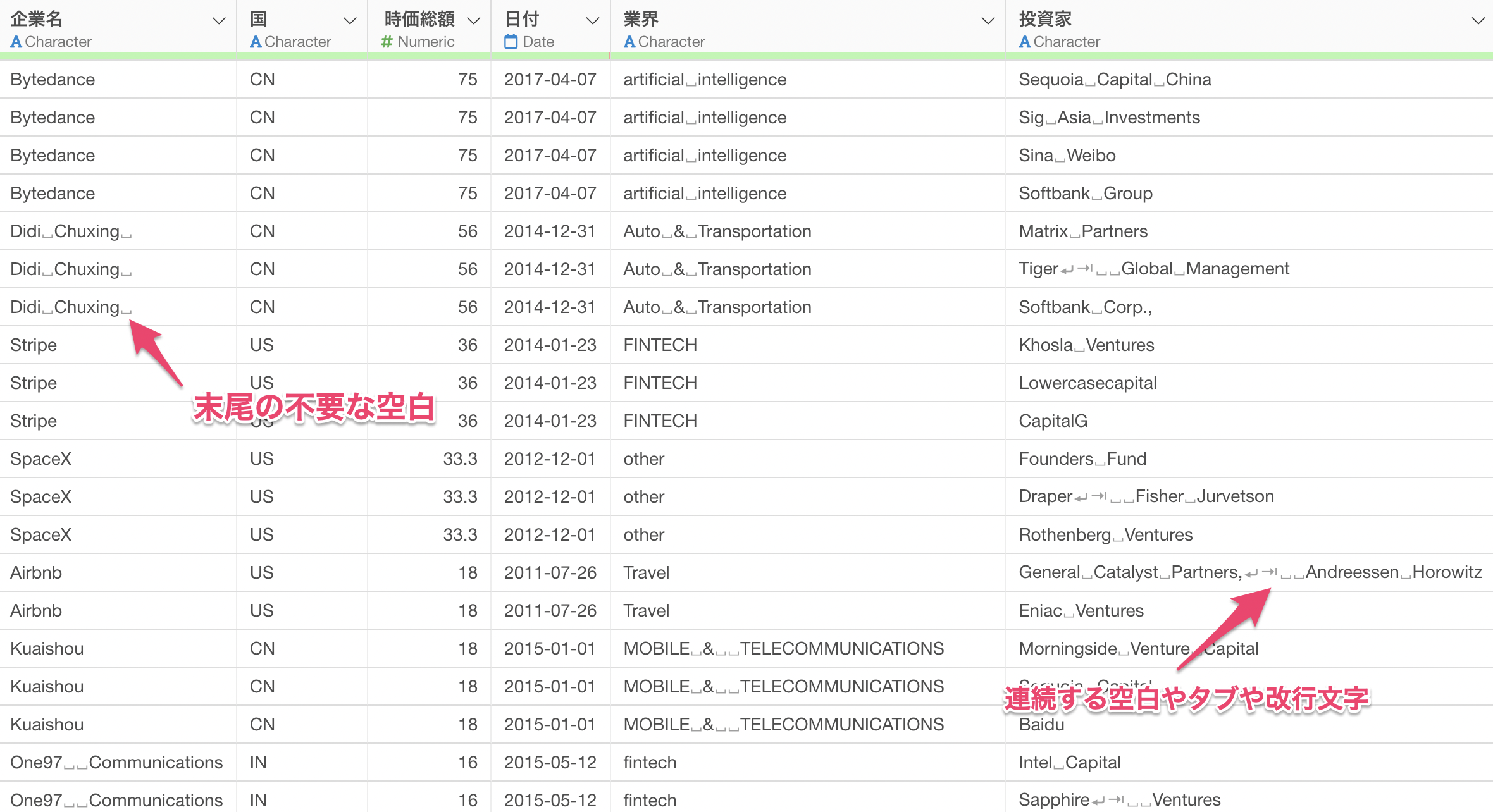The width and height of the screenshot is (1493, 812).
Task: Click the Numeric hash icon under 時価総額
Action: (x=387, y=42)
